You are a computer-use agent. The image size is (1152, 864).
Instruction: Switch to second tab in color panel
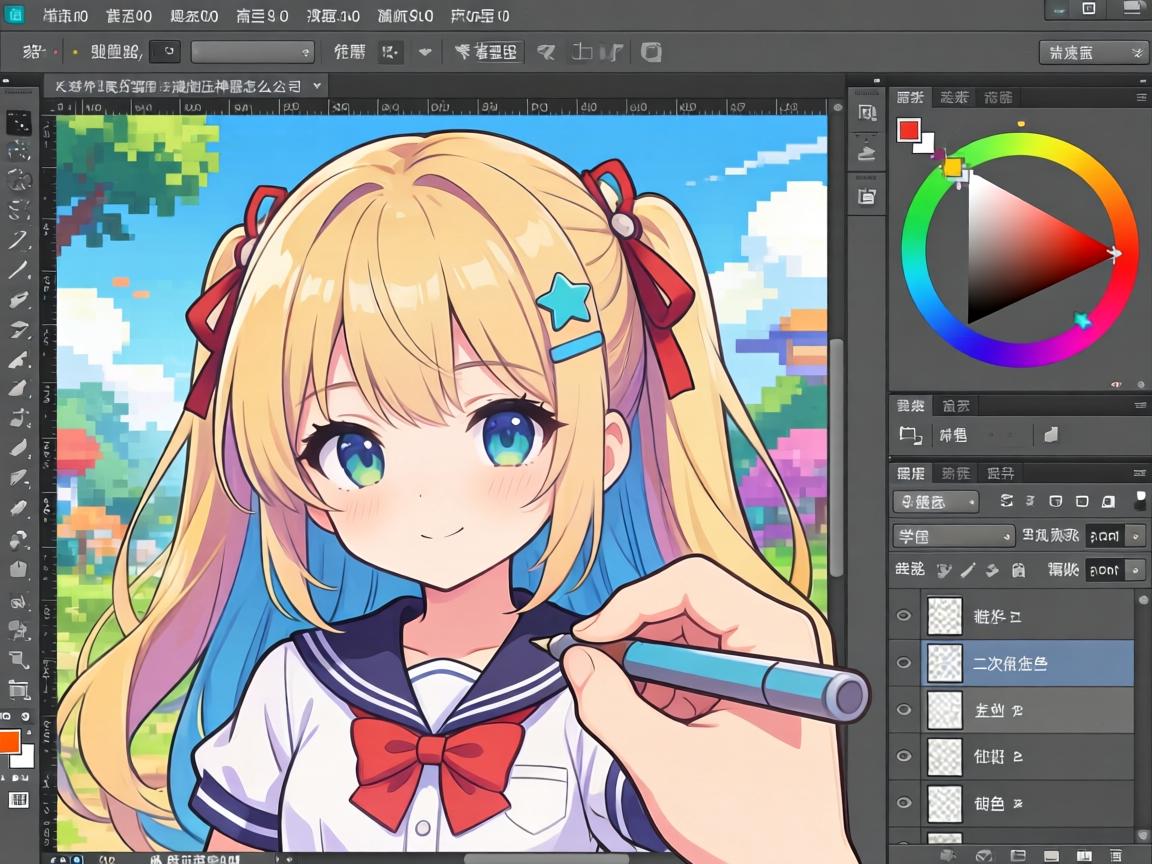tap(954, 97)
